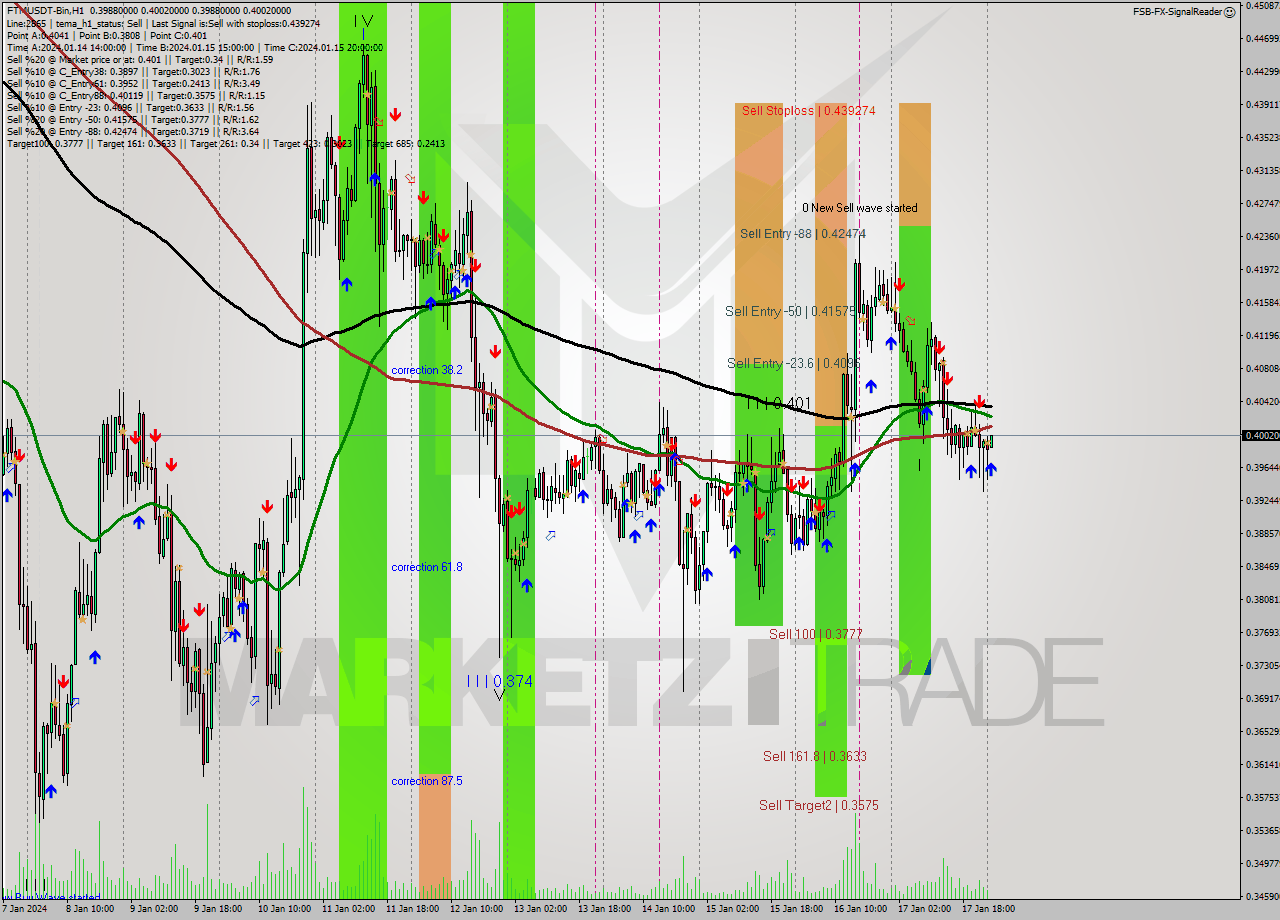Click the 'correction 38.2' Fibonacci label
This screenshot has height=920, width=1280.
click(x=427, y=370)
